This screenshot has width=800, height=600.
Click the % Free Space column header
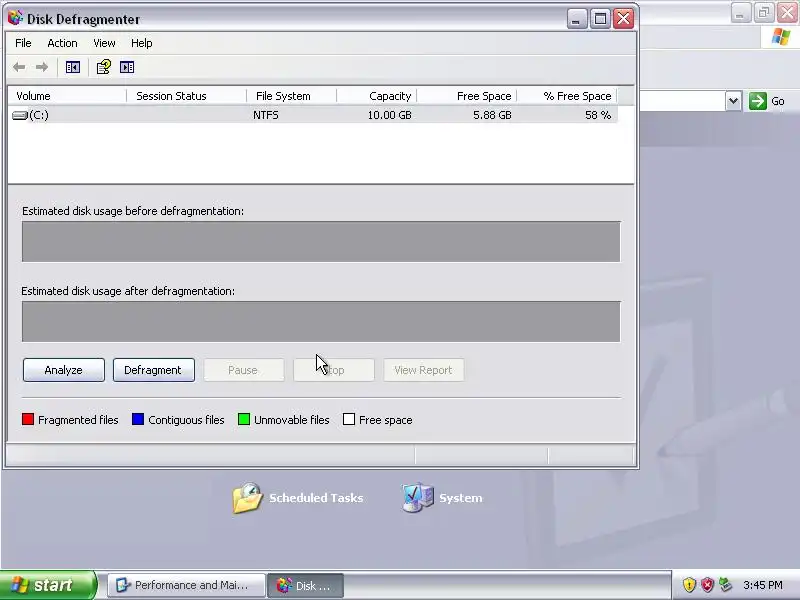click(567, 96)
